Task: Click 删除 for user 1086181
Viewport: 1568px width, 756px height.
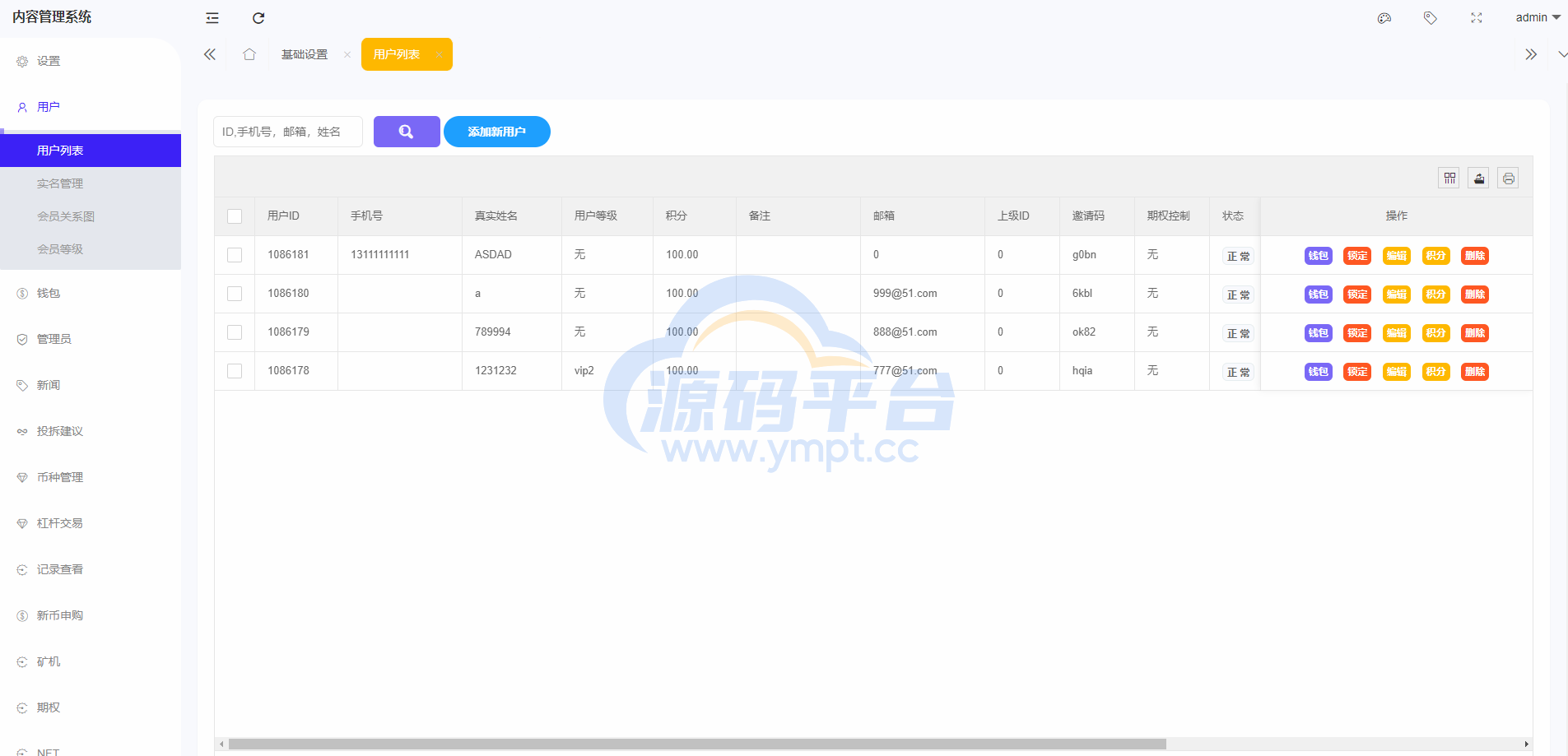Action: point(1475,256)
